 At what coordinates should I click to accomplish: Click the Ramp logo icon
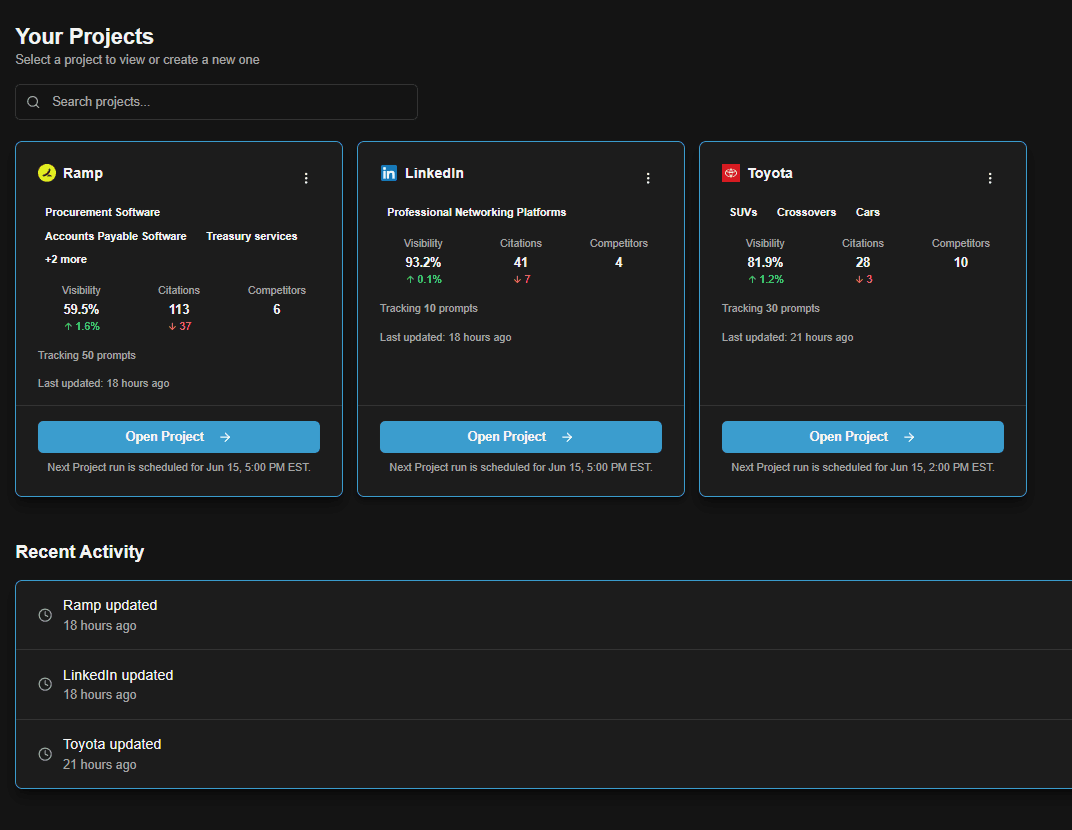click(46, 173)
